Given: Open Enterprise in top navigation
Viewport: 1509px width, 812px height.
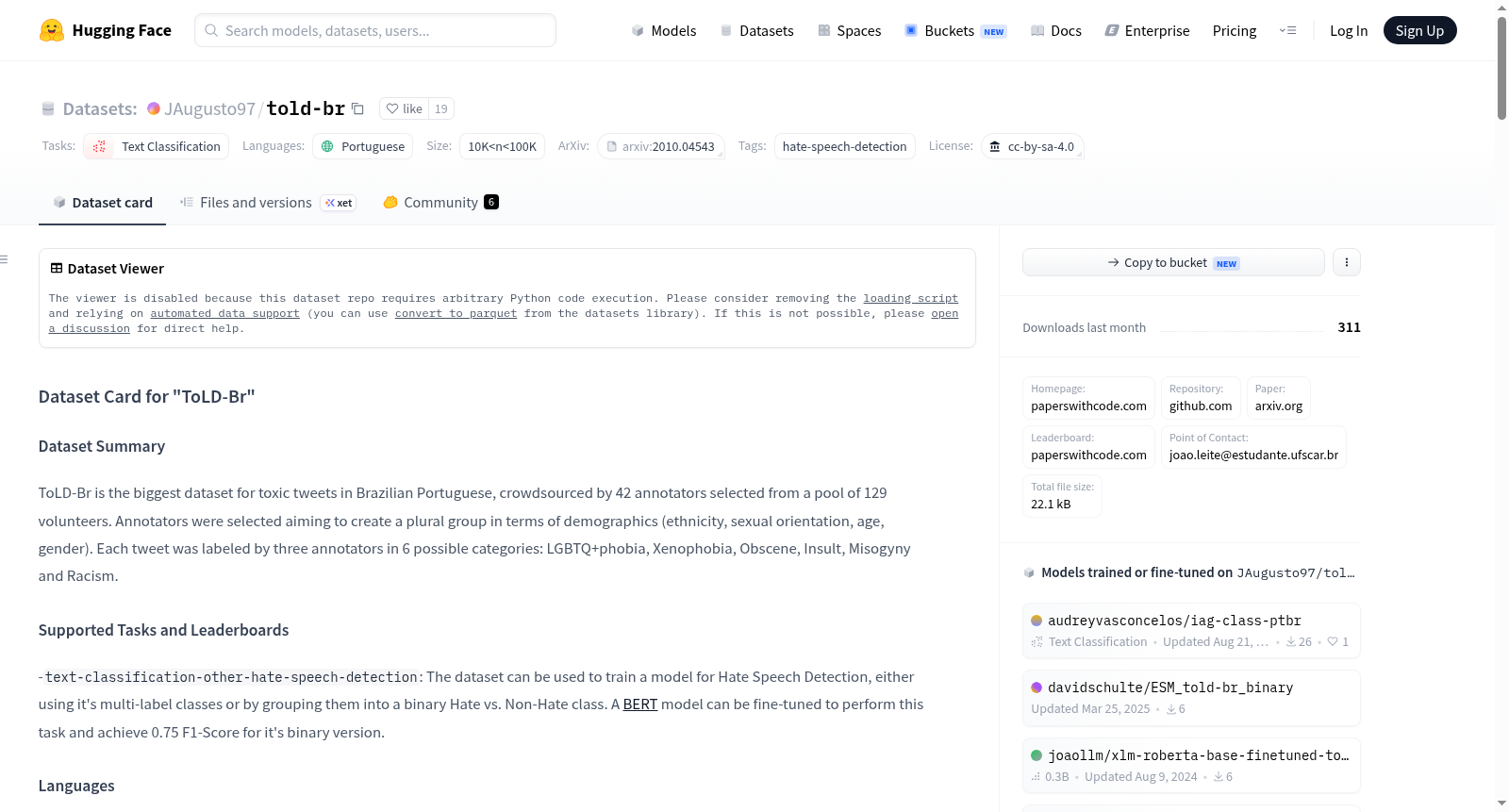Looking at the screenshot, I should pos(1147,30).
